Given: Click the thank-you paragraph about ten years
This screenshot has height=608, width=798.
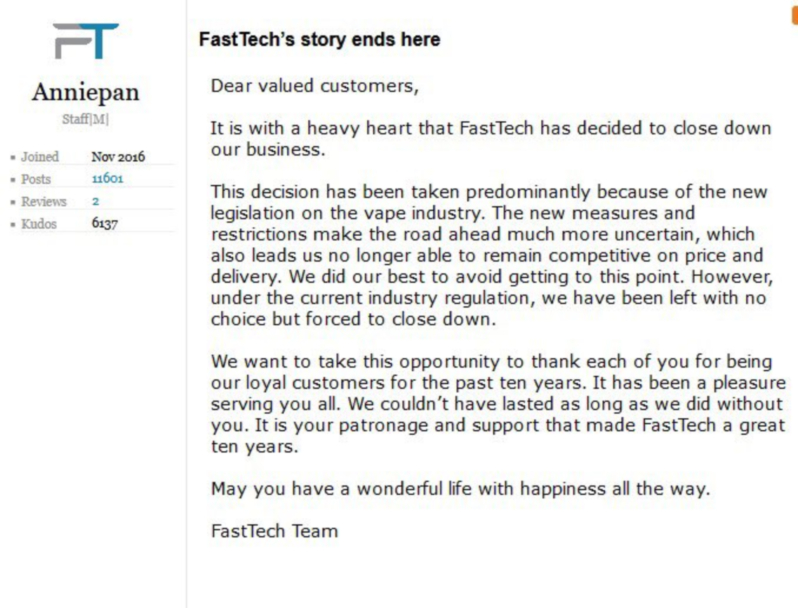Looking at the screenshot, I should coord(499,404).
